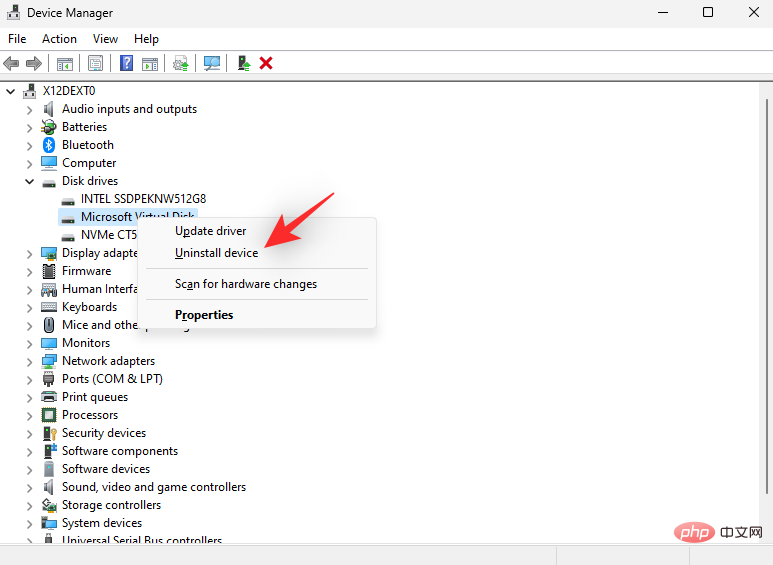Screen dimensions: 773x565
Task: Open the Action menu
Action: coord(59,39)
